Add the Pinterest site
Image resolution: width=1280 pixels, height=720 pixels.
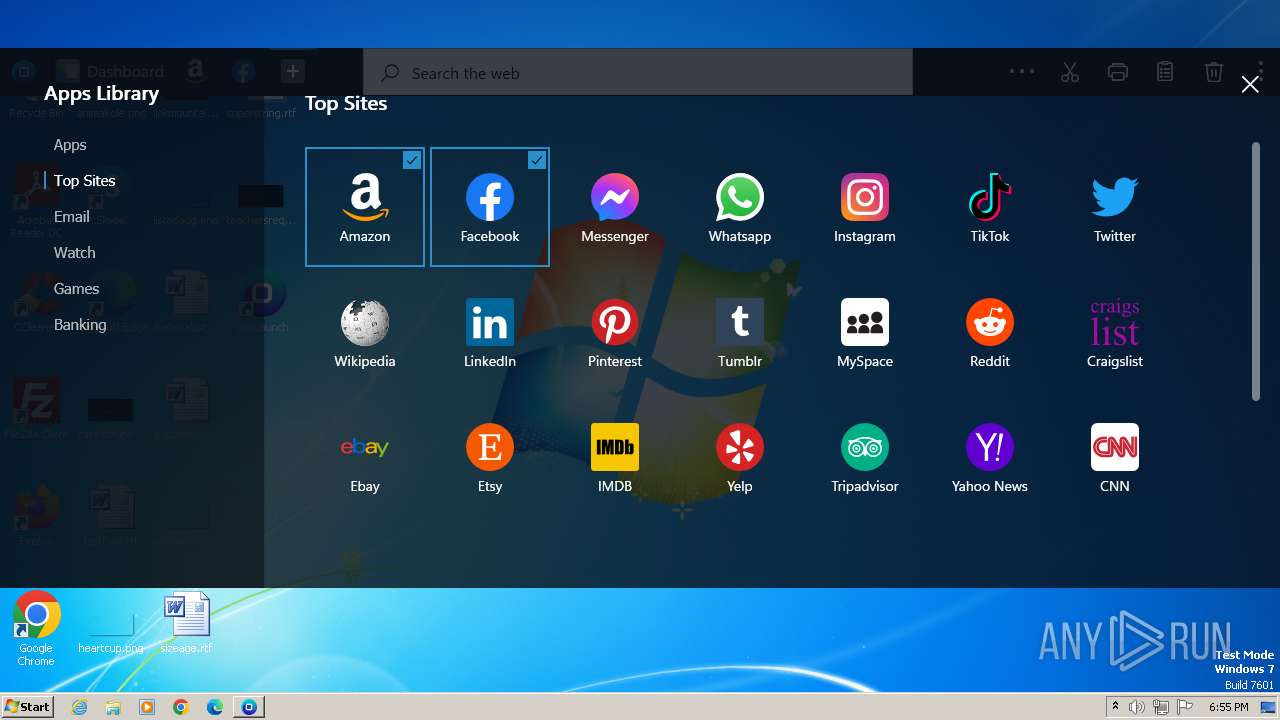click(x=615, y=332)
